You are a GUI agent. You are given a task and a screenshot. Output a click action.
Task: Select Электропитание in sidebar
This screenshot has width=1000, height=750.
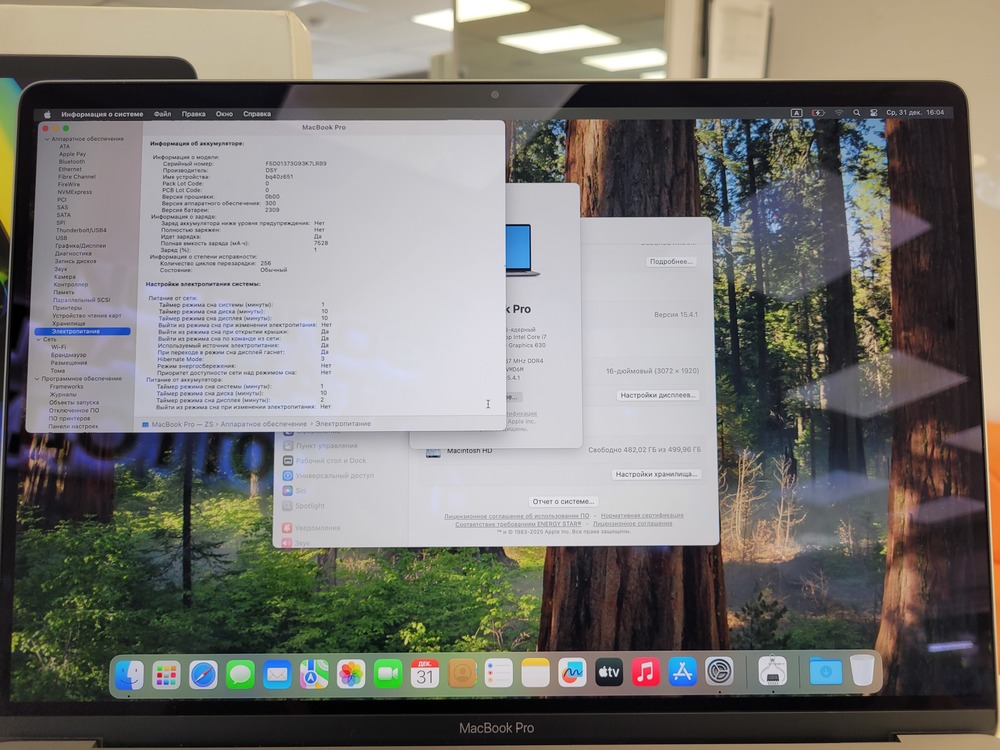click(x=83, y=332)
